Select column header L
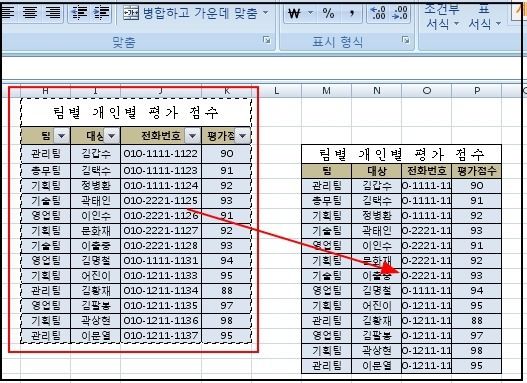Viewport: 527px width, 383px height. (277, 91)
